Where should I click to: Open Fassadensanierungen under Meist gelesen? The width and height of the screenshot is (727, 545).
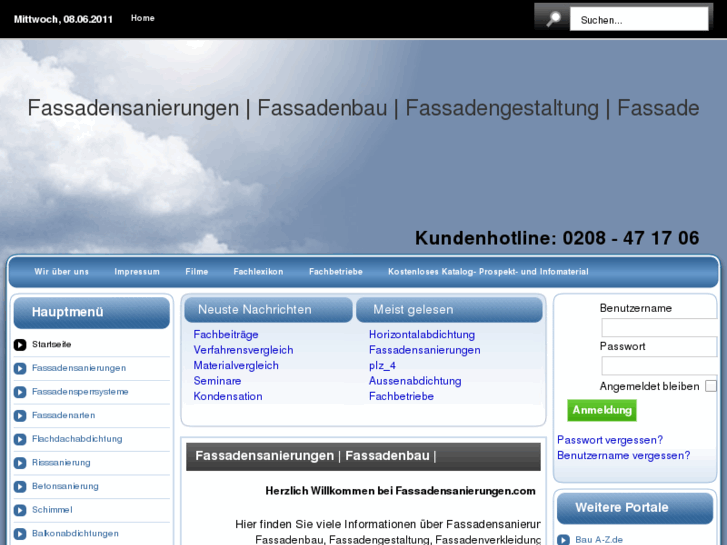click(425, 350)
